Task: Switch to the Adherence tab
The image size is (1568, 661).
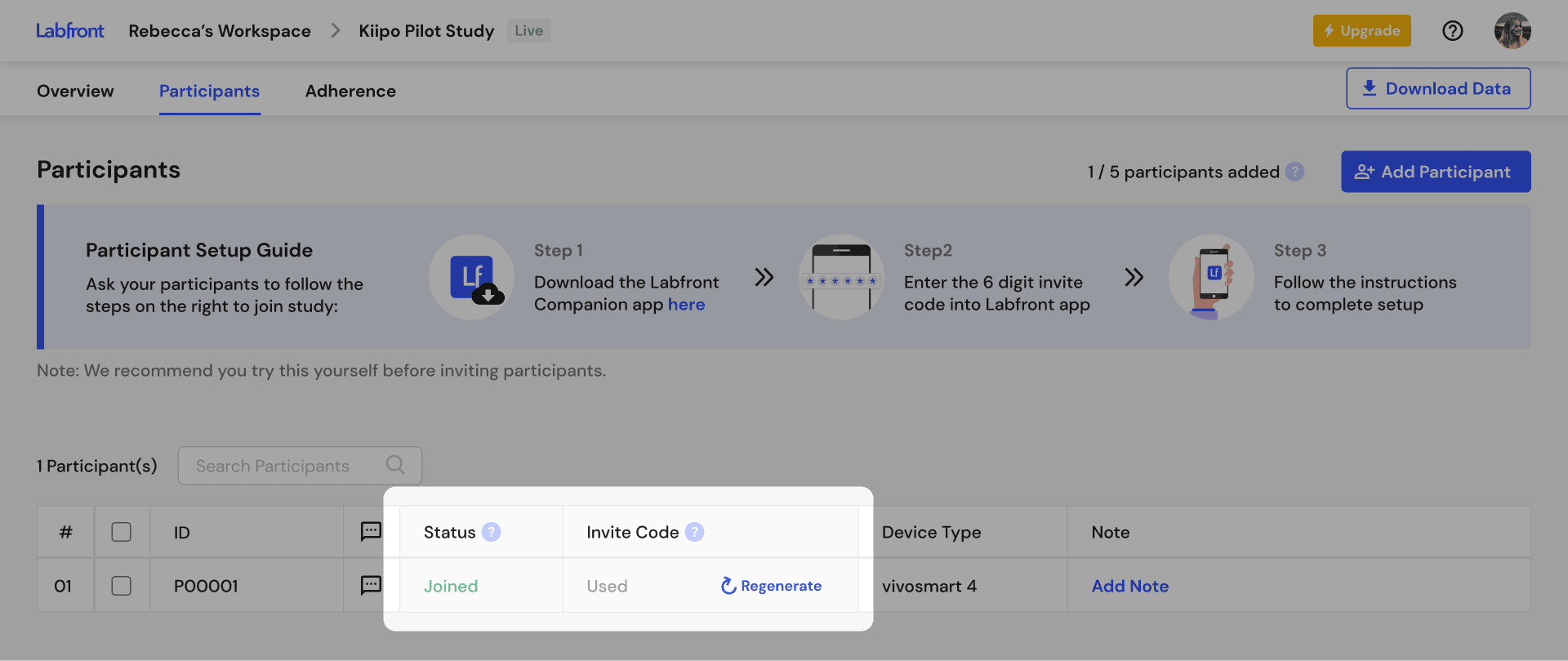Action: 350,92
